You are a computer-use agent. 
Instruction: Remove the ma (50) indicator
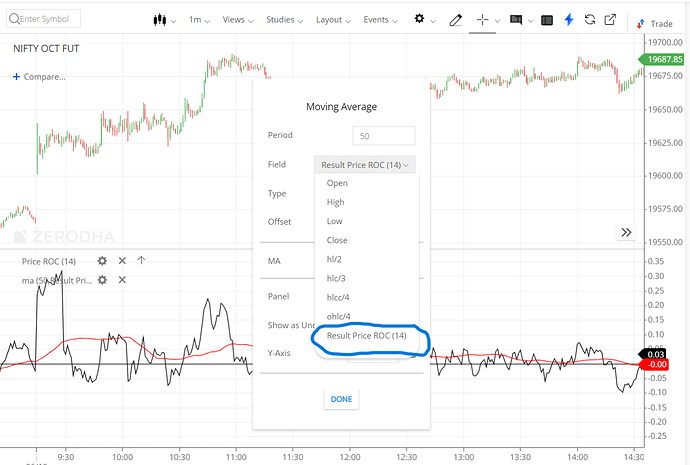[122, 280]
